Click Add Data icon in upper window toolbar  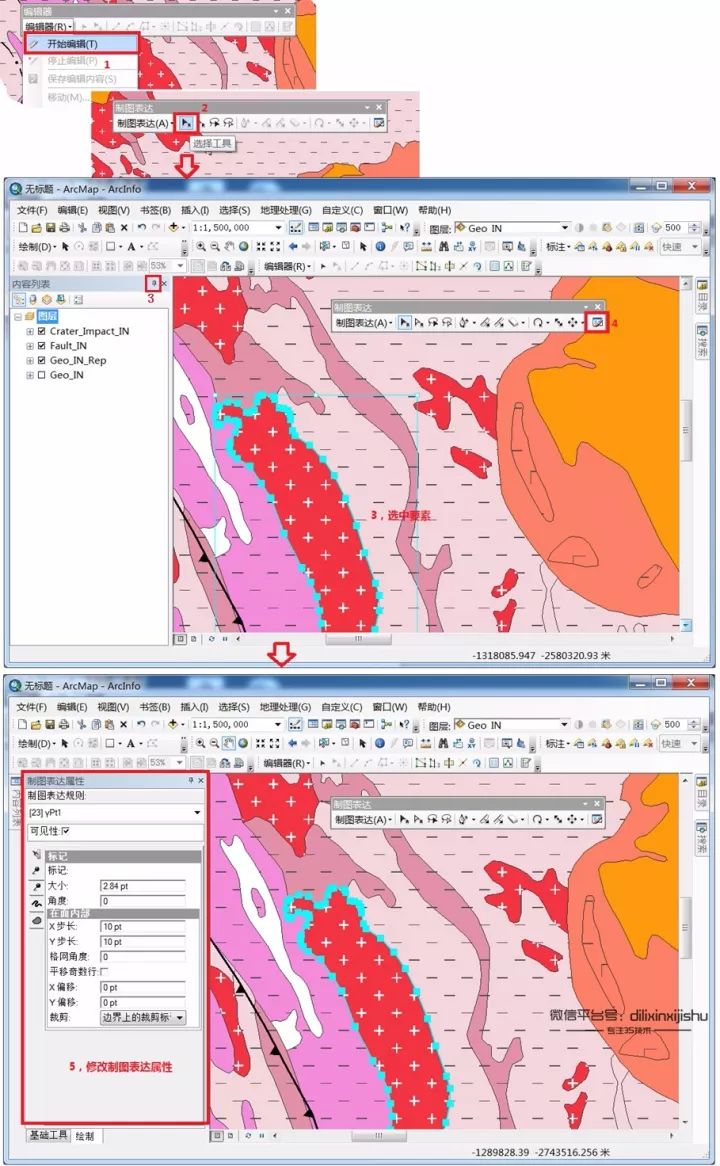[x=174, y=228]
